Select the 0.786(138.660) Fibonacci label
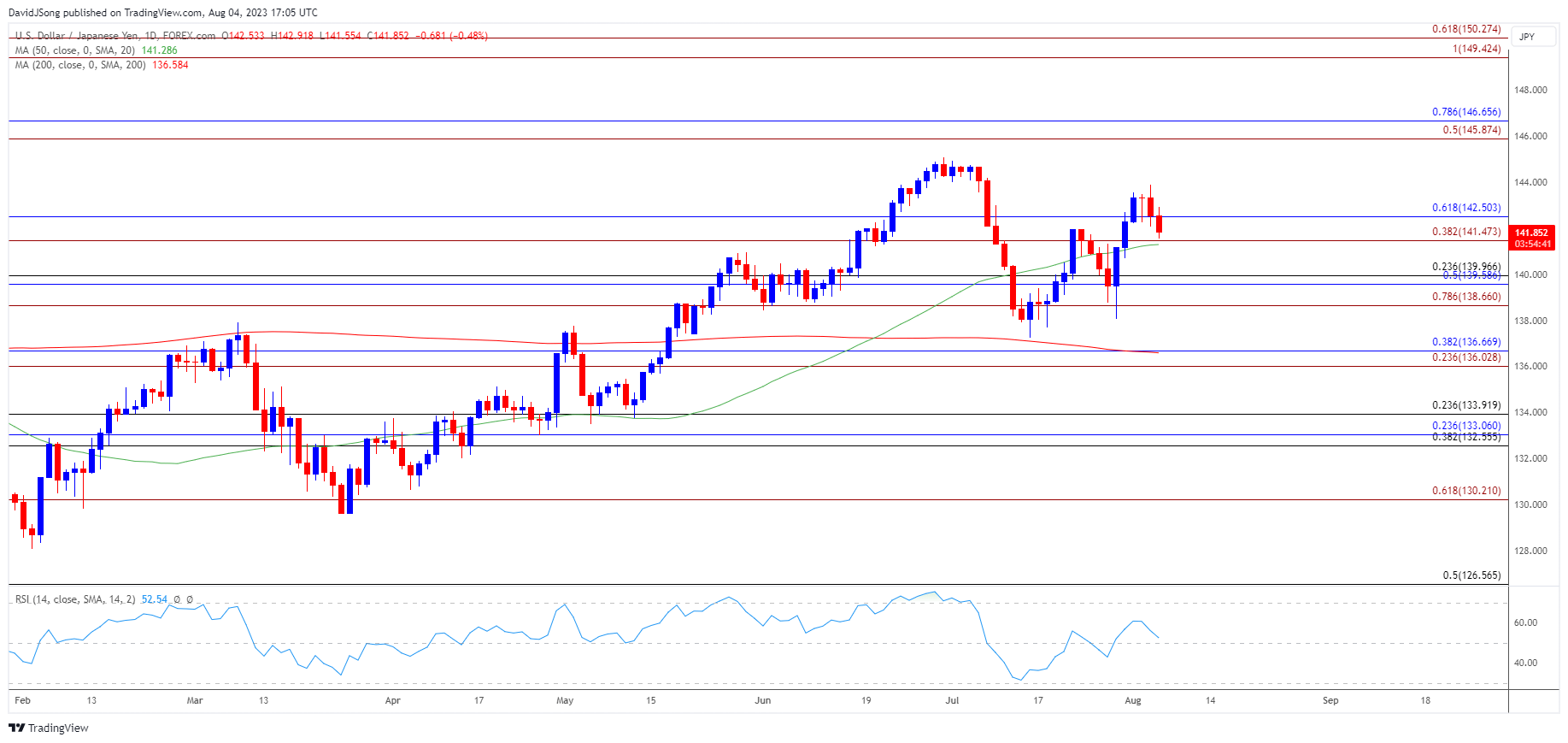This screenshot has width=1568, height=743. (x=1466, y=297)
